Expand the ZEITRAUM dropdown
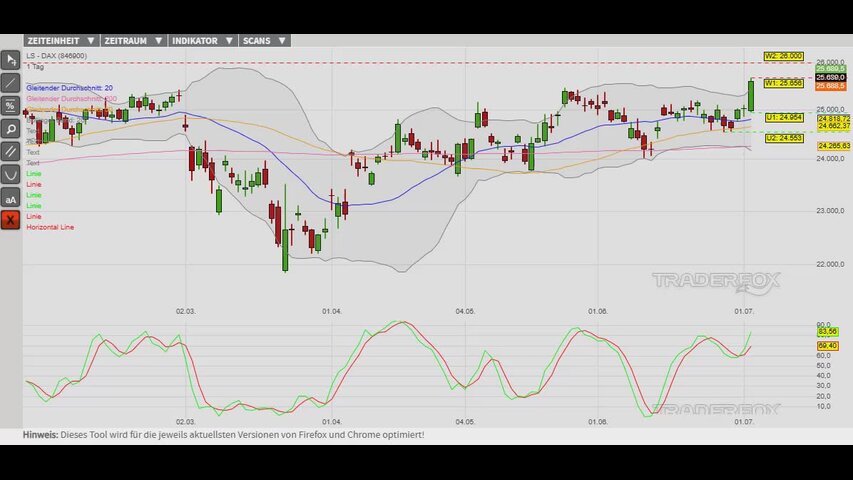This screenshot has height=480, width=853. 133,41
